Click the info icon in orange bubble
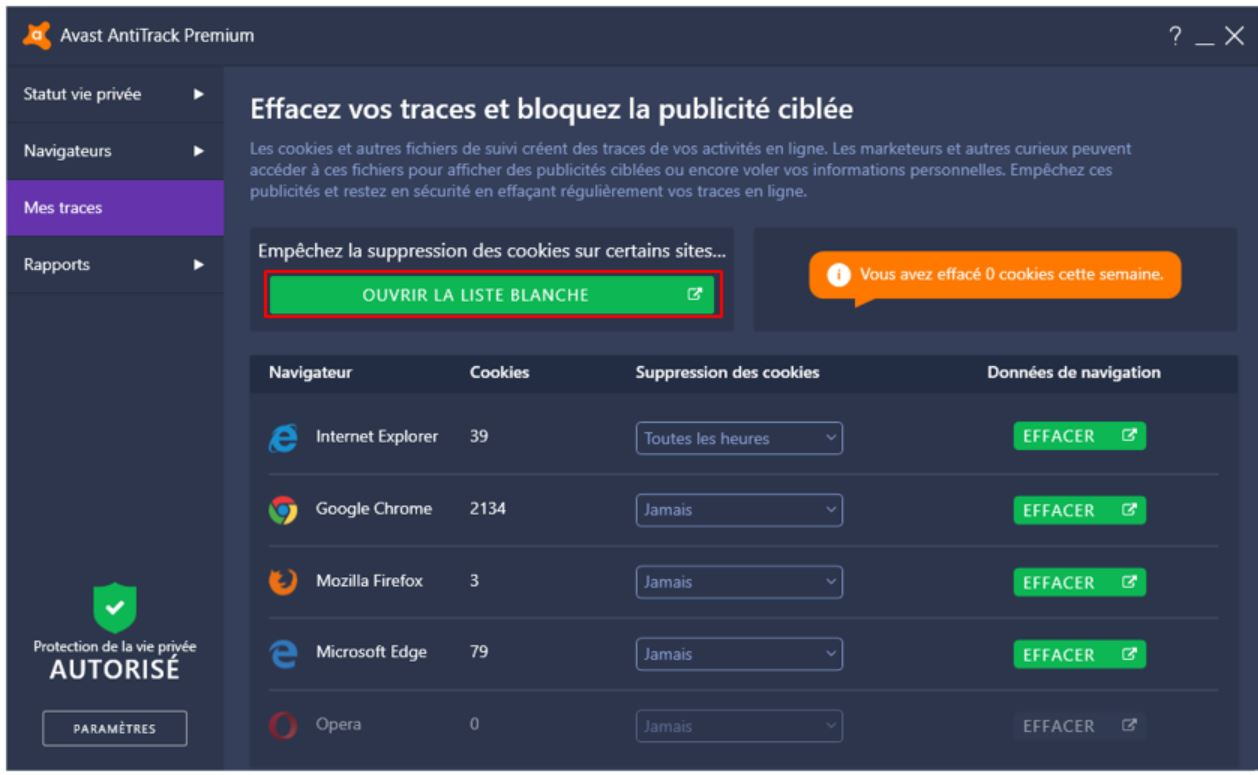1258x775 pixels. 841,276
